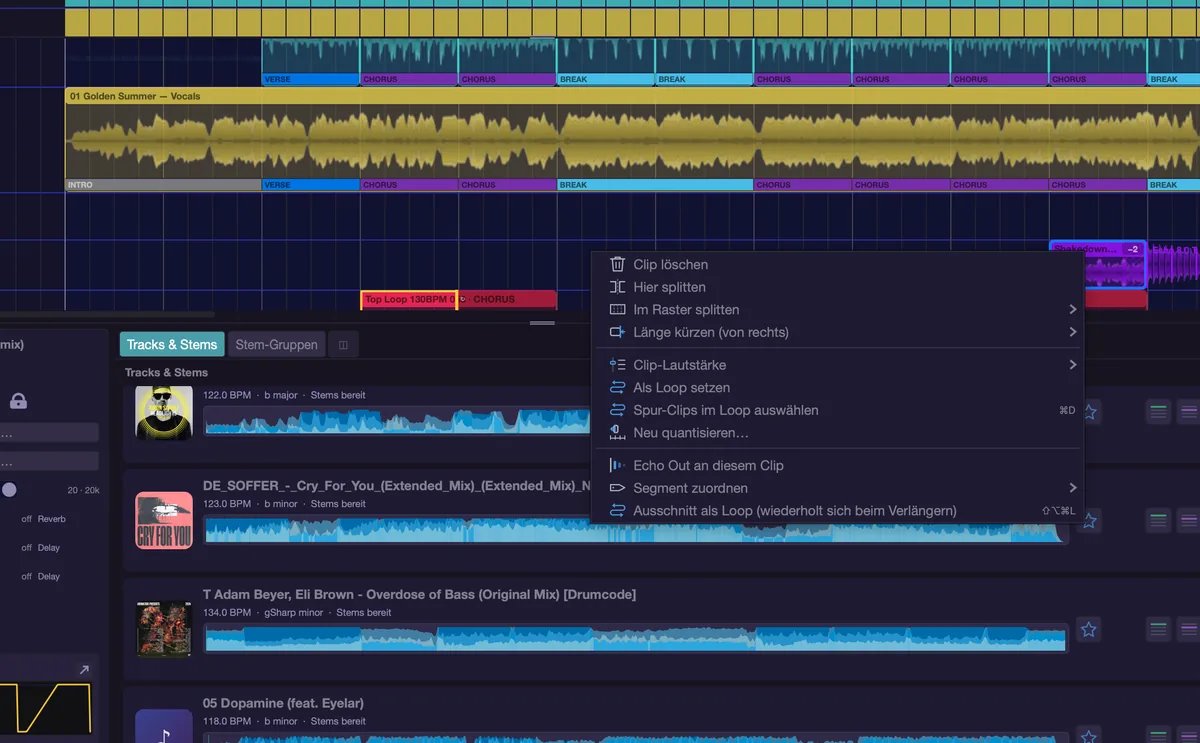This screenshot has height=743, width=1200.
Task: Click the split icon beside Hier splitten
Action: point(617,287)
